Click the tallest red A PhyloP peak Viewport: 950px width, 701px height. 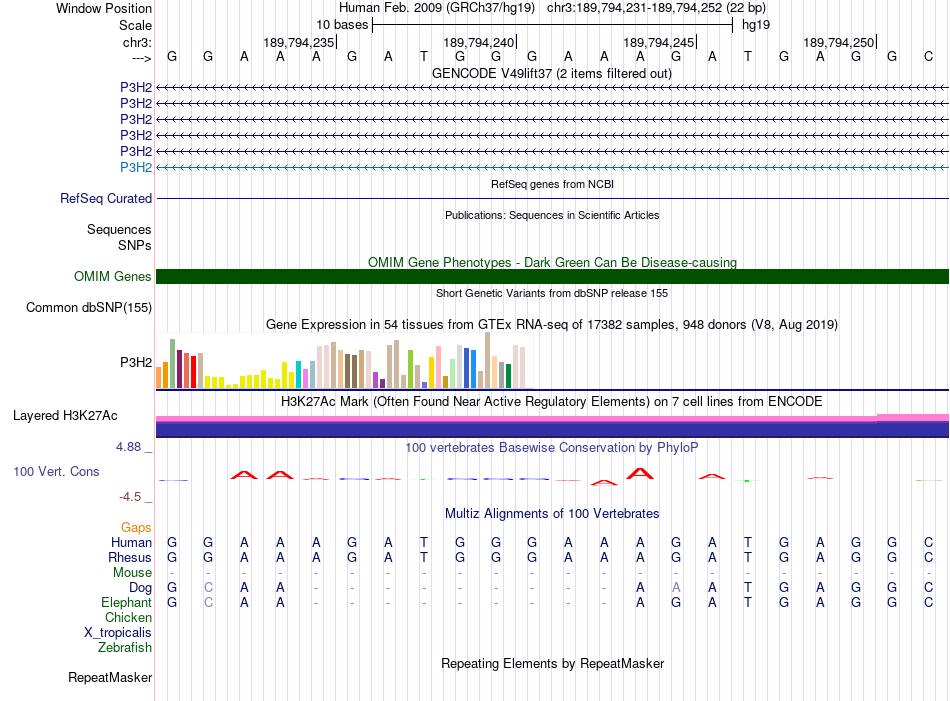click(640, 473)
